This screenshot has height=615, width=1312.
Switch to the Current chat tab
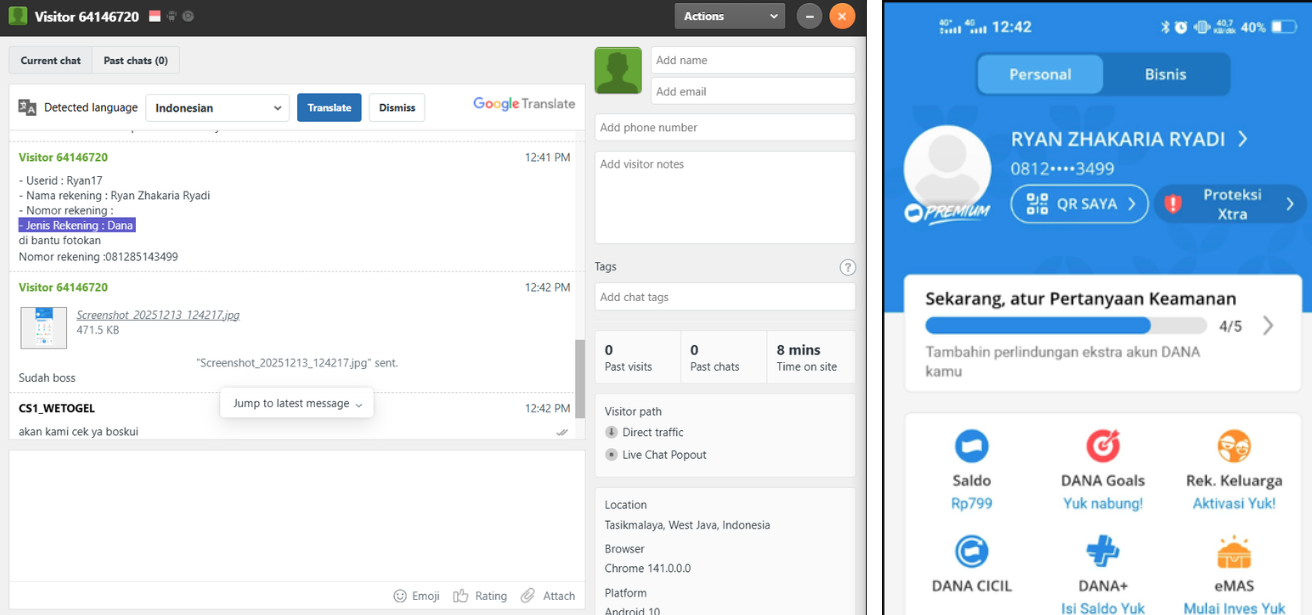(x=51, y=60)
